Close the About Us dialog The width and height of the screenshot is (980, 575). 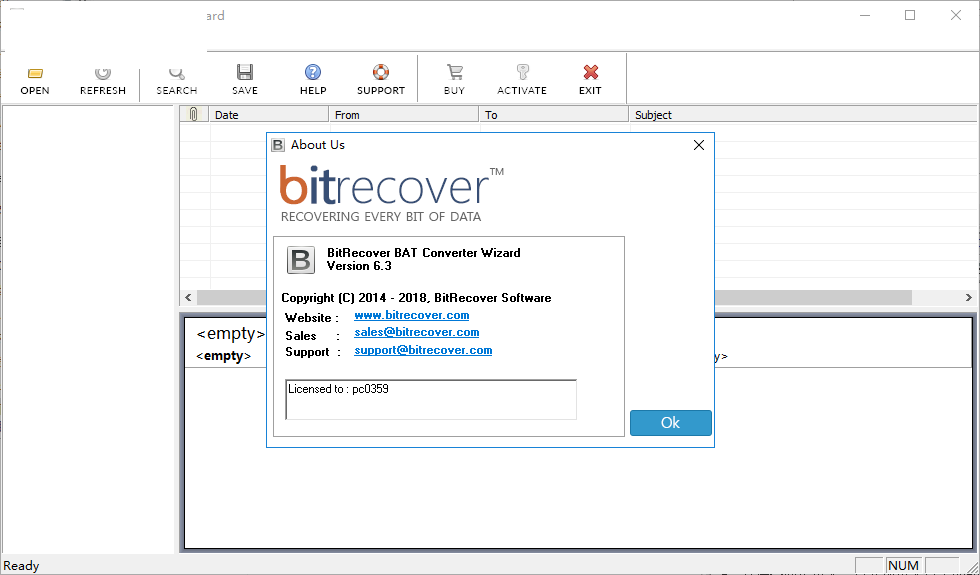699,145
